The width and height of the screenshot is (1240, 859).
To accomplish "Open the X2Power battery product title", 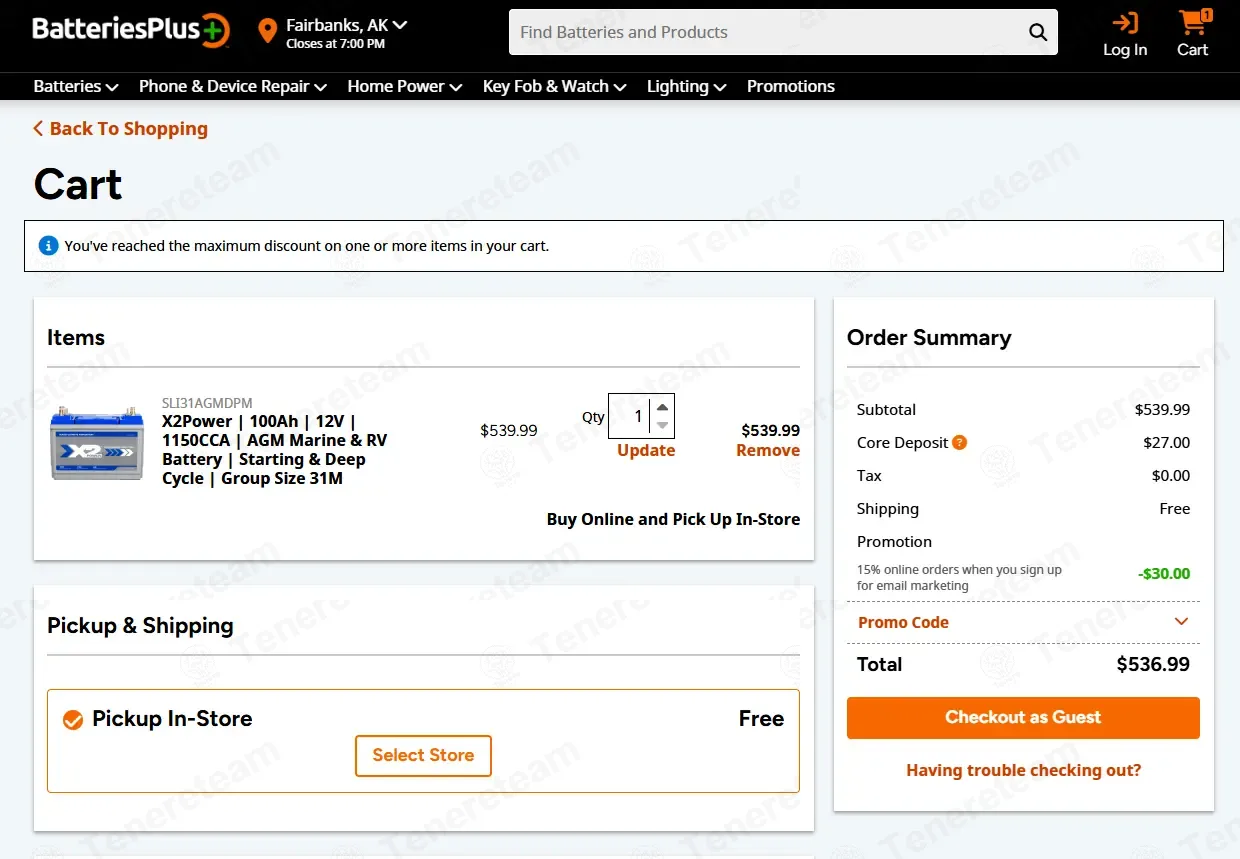I will (x=275, y=450).
